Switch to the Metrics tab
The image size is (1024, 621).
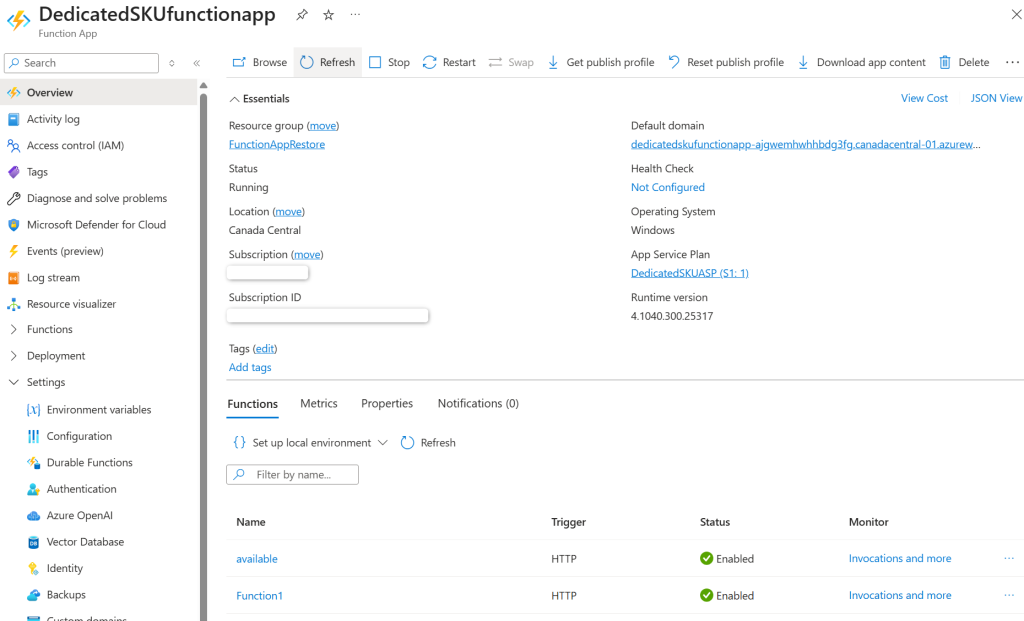point(319,404)
